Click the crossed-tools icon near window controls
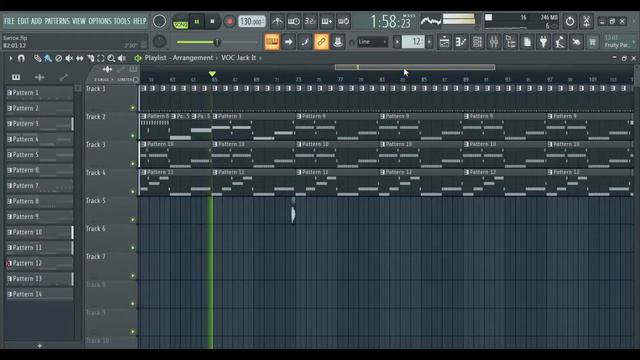The width and height of the screenshot is (640, 360). [587, 21]
